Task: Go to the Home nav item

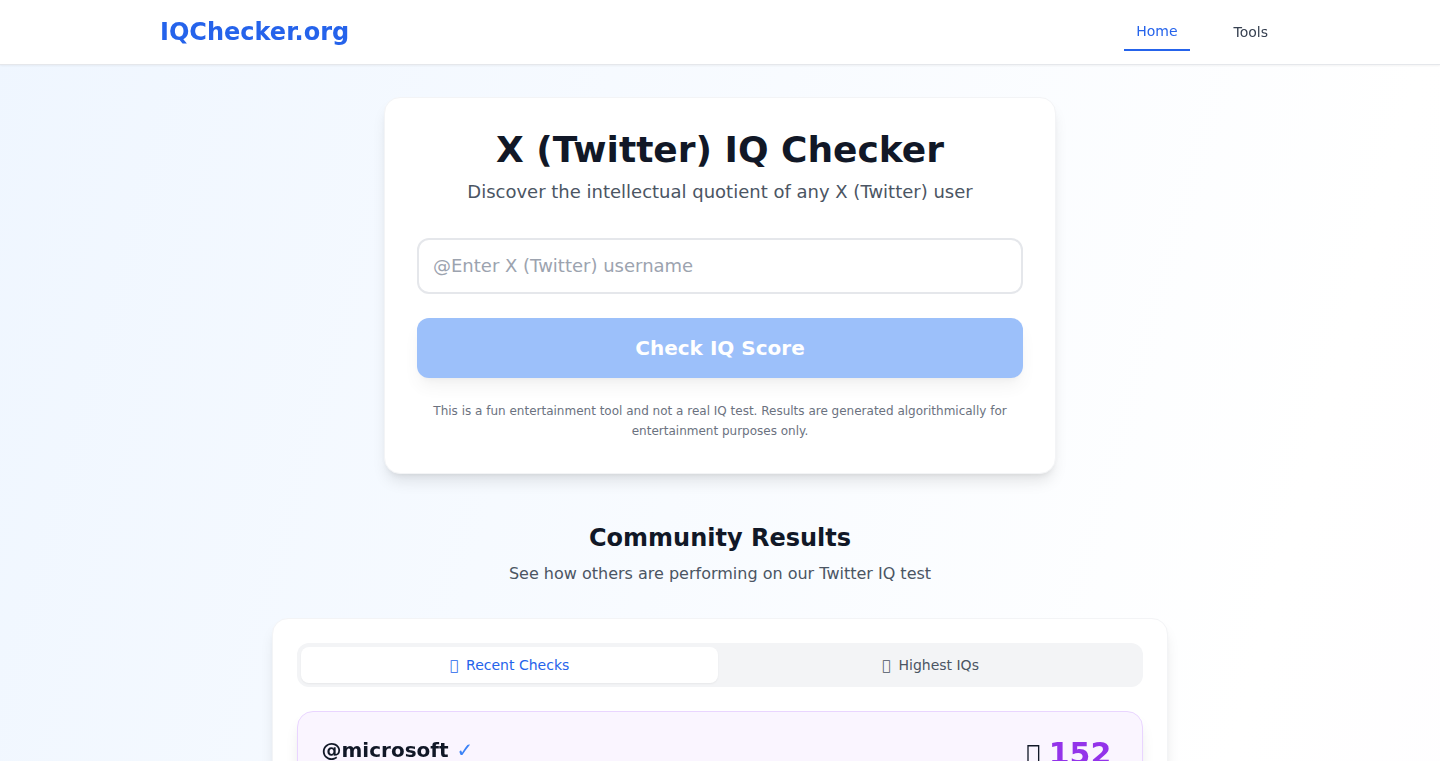Action: pos(1157,32)
